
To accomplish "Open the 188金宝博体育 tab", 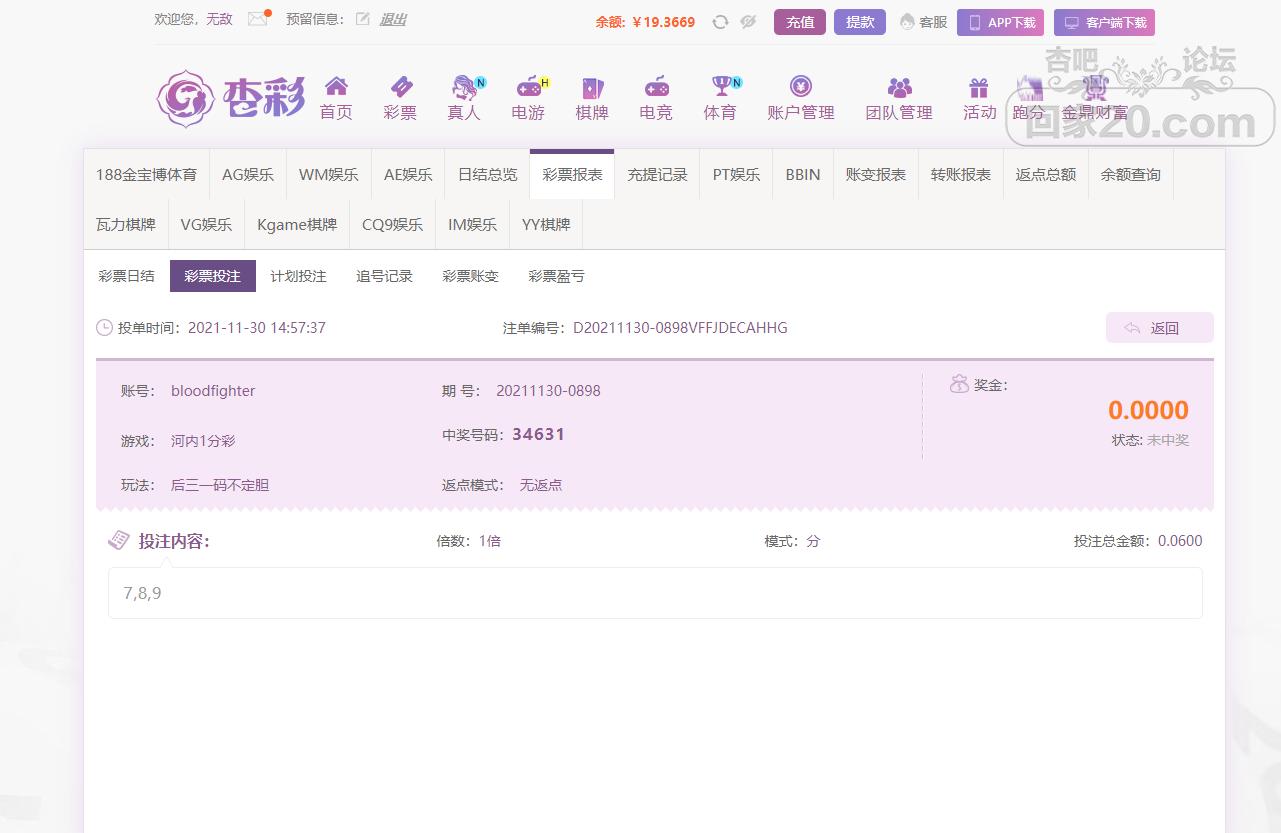I will pyautogui.click(x=146, y=174).
